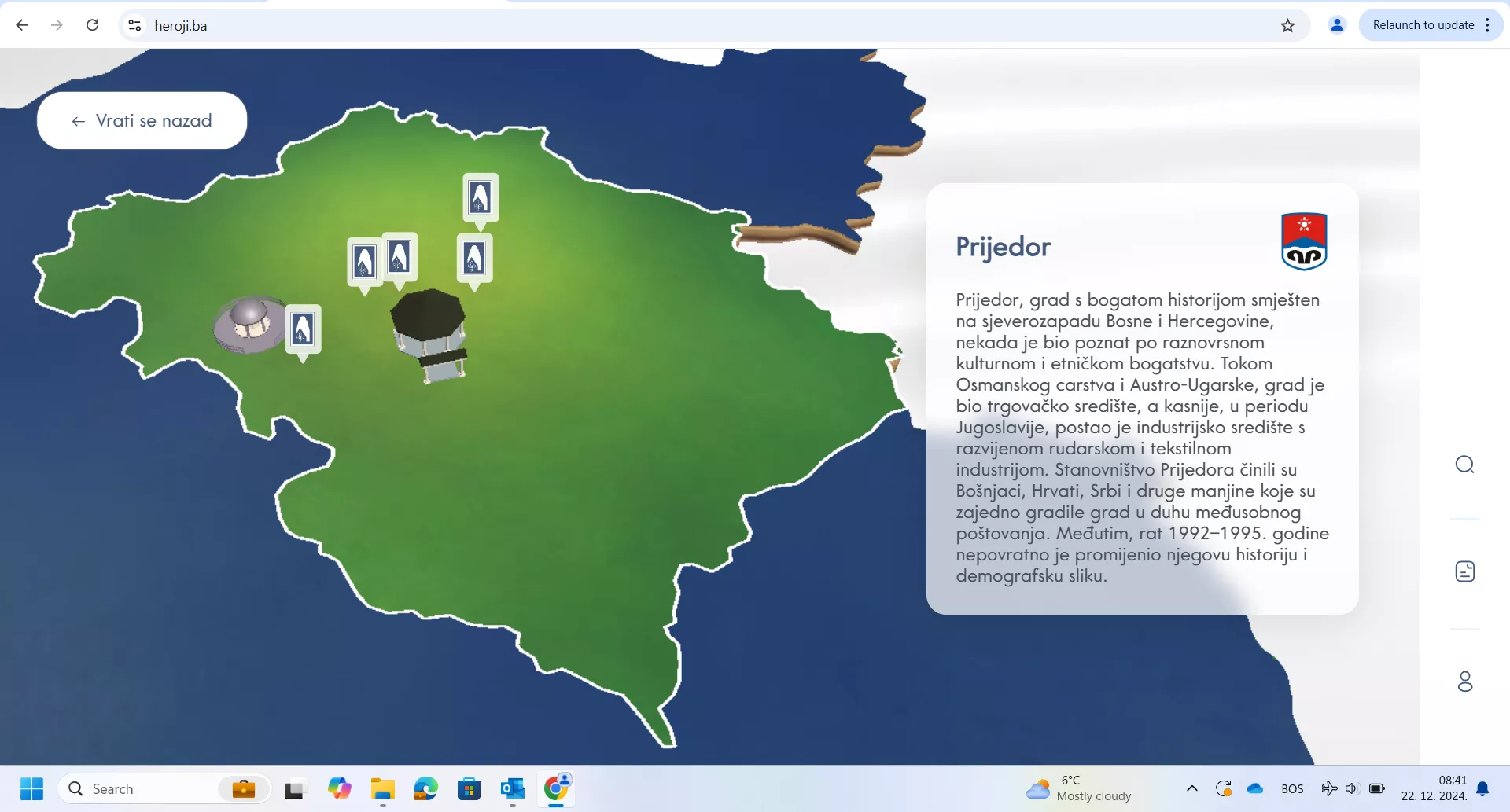Click the topmost monument marker on the map
The image size is (1510, 812).
[480, 197]
